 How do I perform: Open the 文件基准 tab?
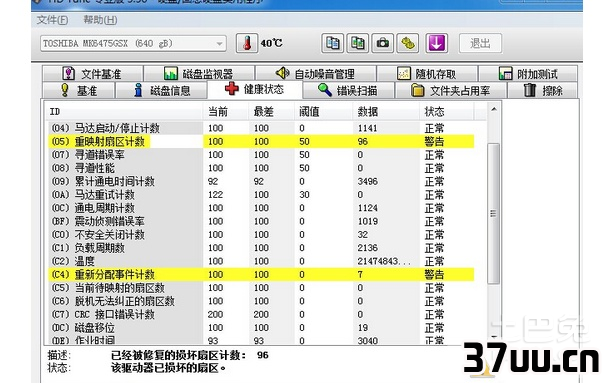click(93, 73)
